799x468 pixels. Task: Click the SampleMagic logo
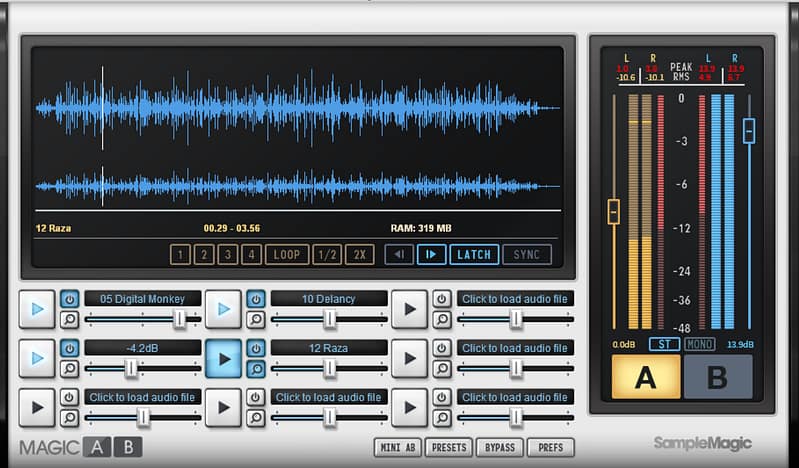point(702,444)
